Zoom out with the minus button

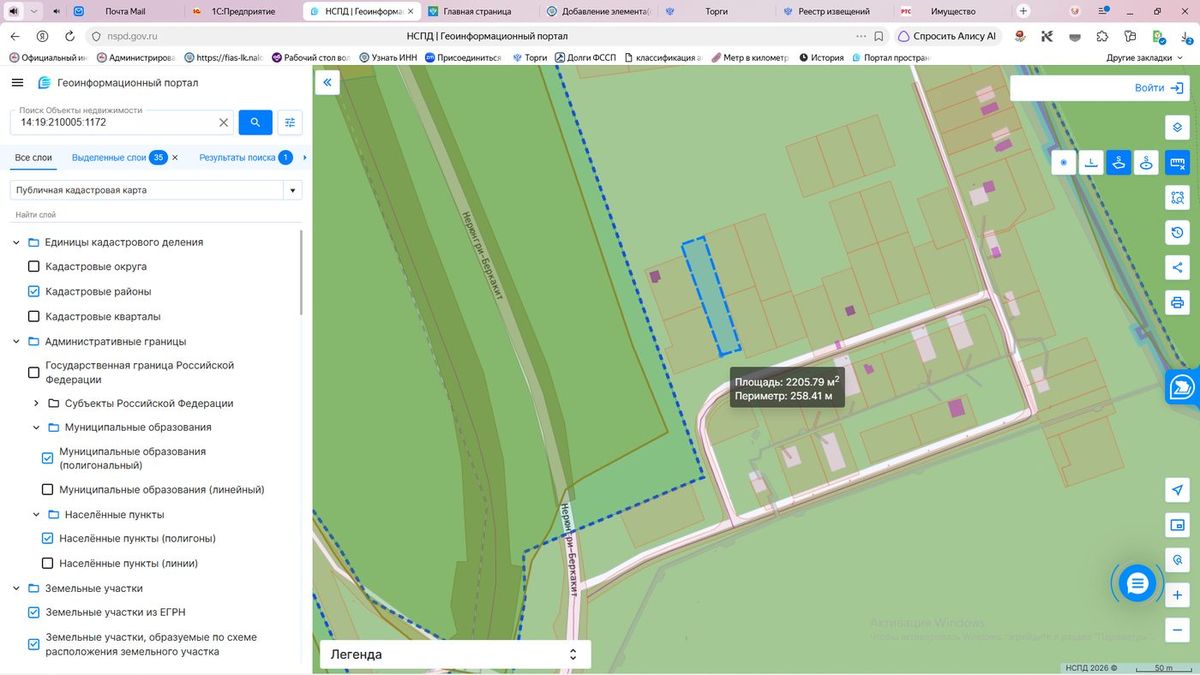pos(1177,630)
